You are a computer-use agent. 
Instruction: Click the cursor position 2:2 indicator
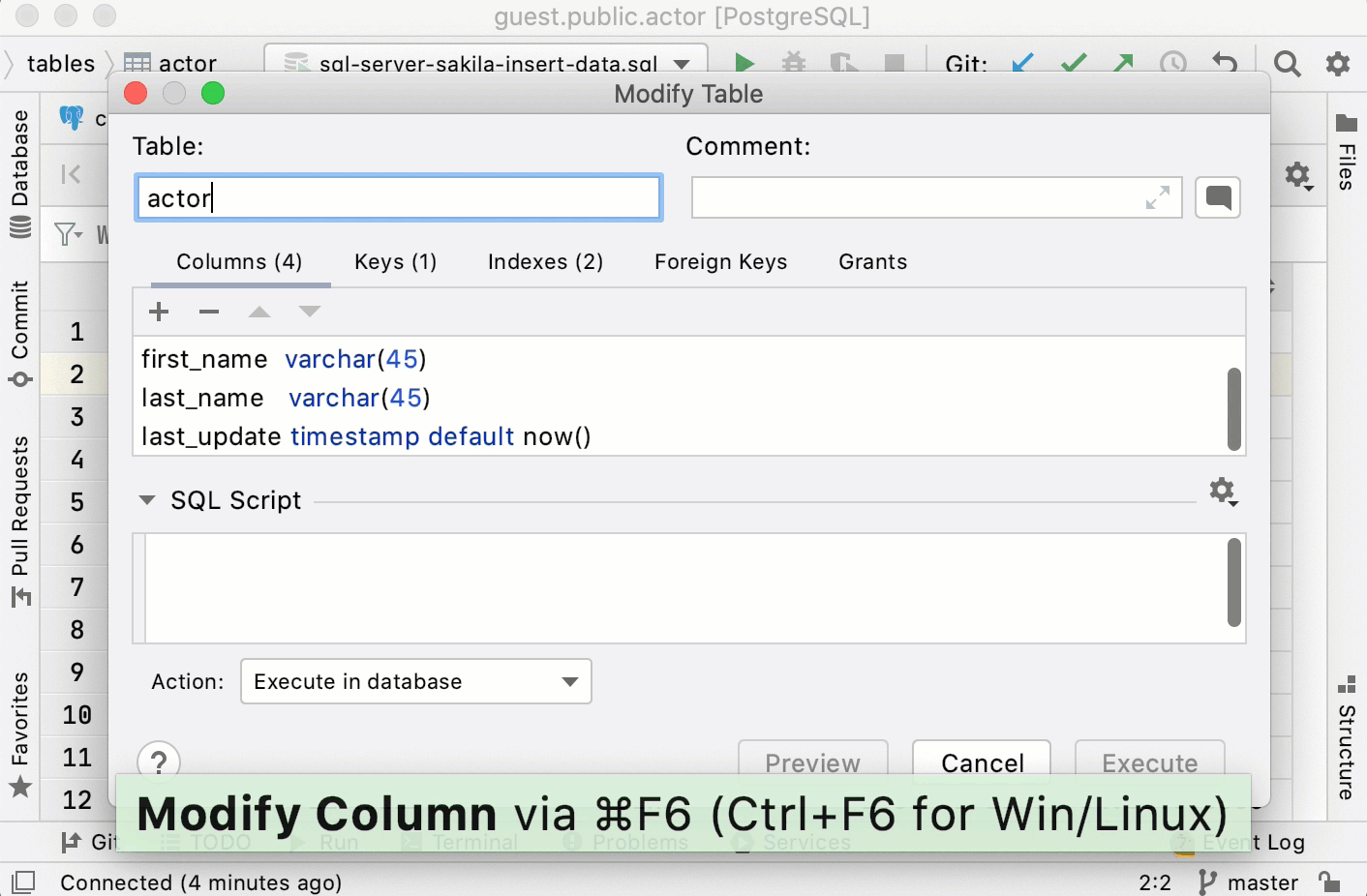click(x=1155, y=881)
